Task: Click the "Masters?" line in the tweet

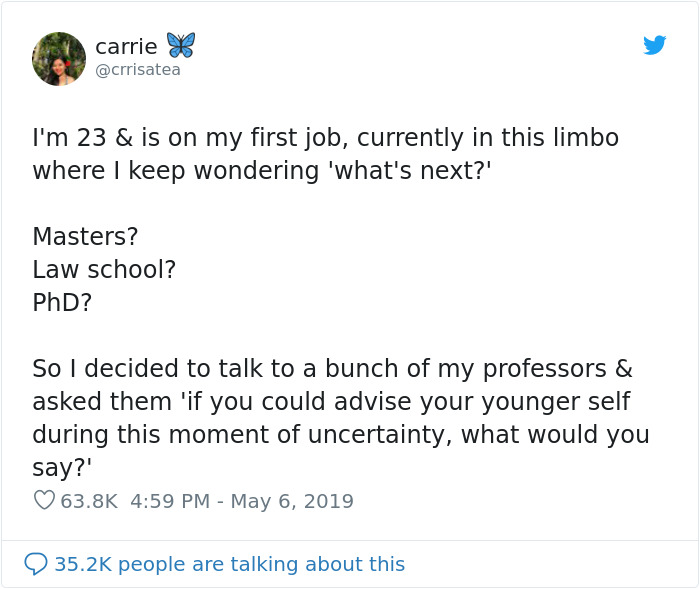Action: (x=85, y=237)
